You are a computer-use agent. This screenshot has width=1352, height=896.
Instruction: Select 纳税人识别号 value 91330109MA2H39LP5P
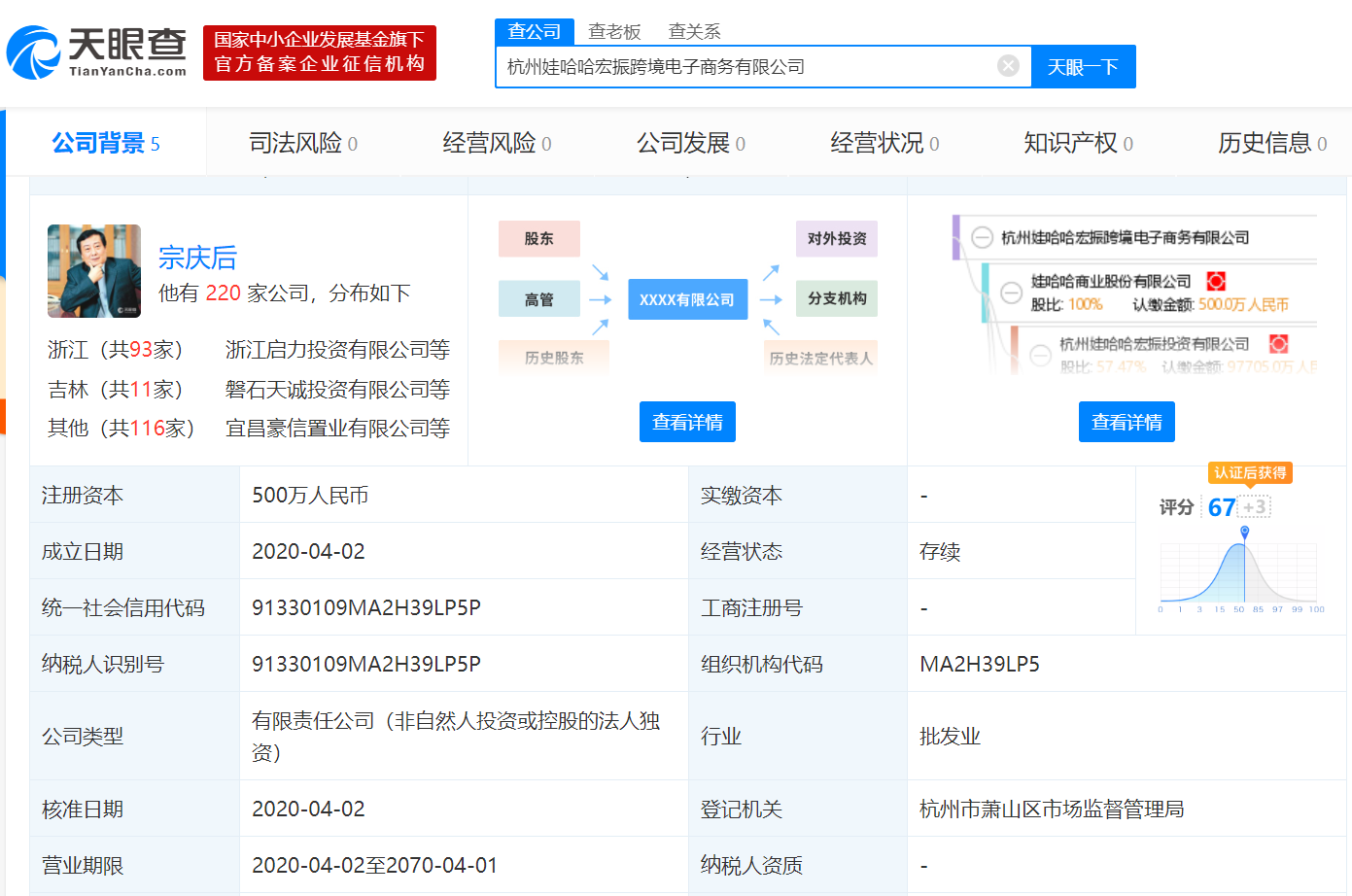[366, 665]
